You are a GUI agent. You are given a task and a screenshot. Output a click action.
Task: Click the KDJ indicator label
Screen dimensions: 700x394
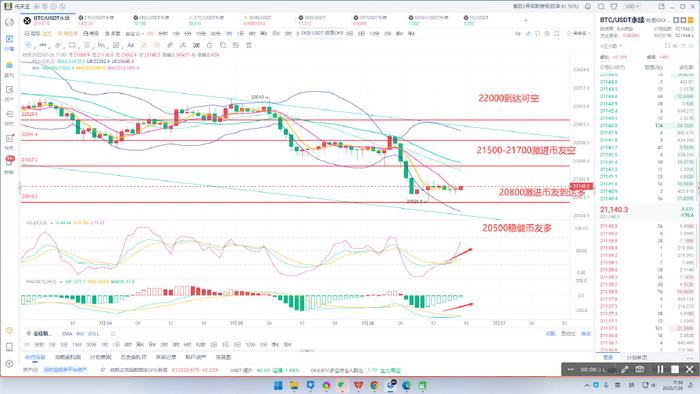tap(37, 222)
